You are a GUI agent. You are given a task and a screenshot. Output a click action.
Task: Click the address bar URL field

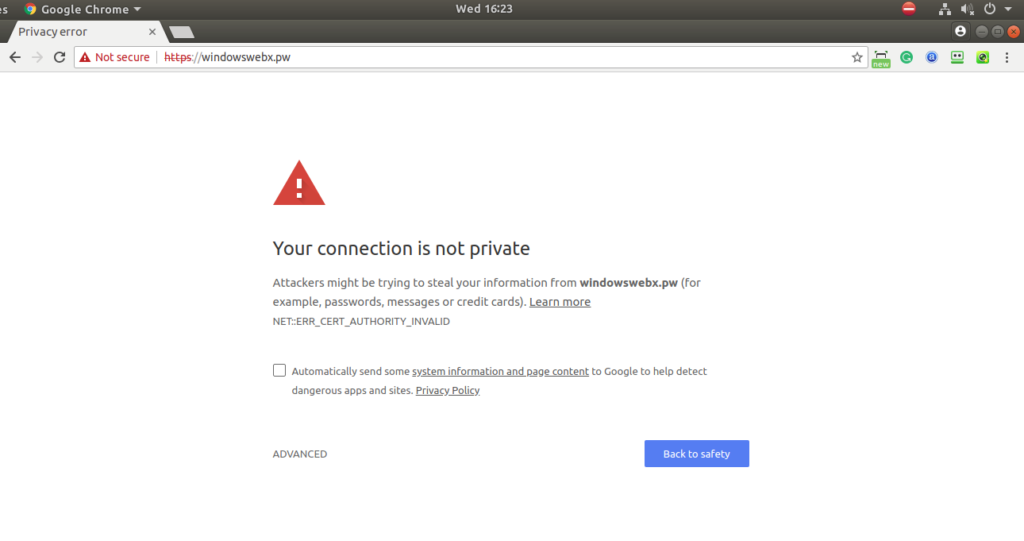(500, 58)
